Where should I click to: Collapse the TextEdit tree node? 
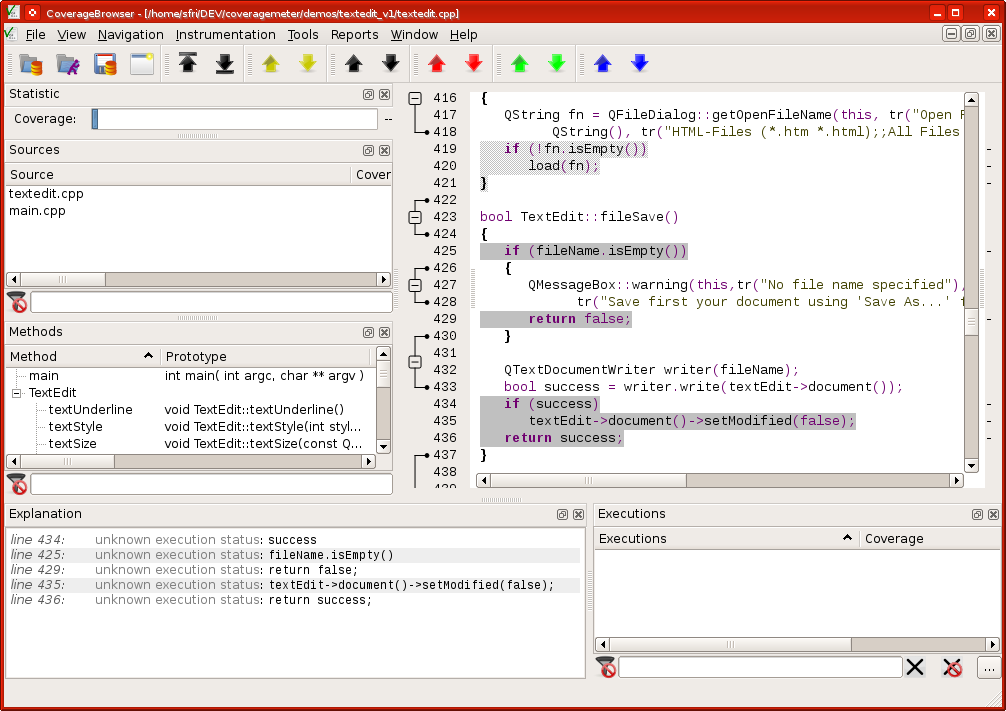pyautogui.click(x=17, y=393)
